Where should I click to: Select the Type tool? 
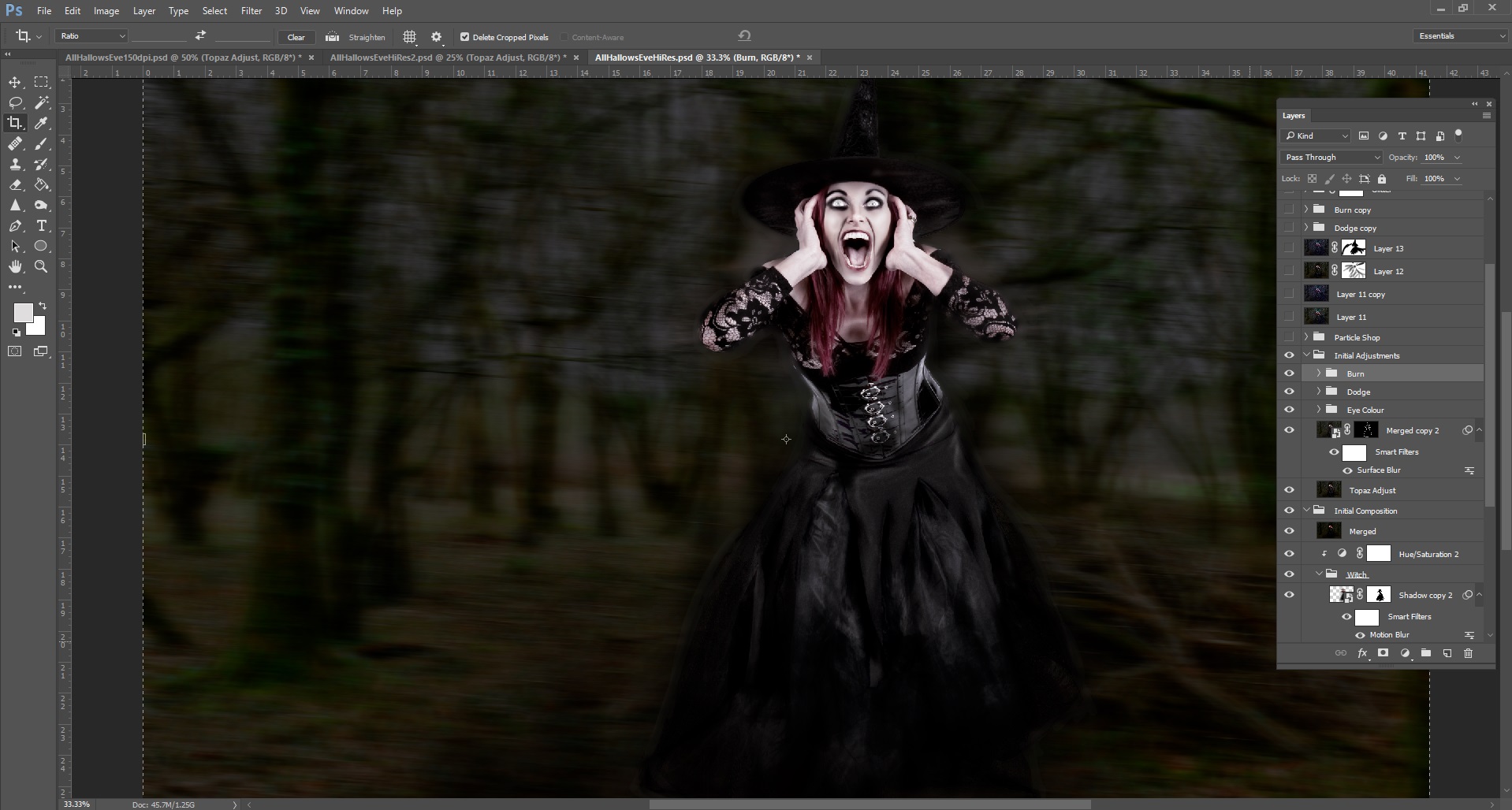click(41, 225)
